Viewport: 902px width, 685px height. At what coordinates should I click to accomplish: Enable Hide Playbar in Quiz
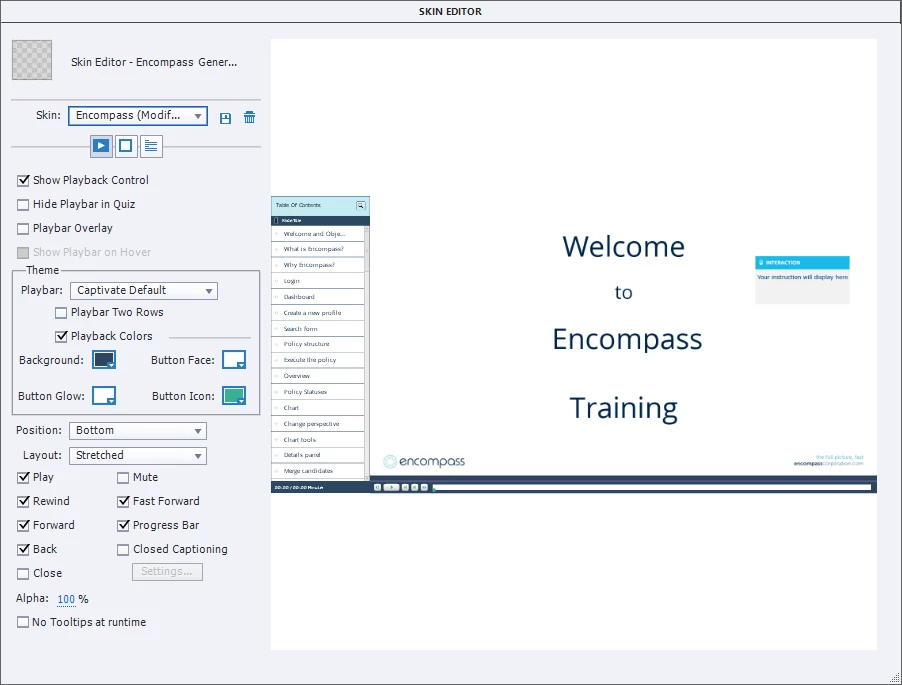coord(23,205)
